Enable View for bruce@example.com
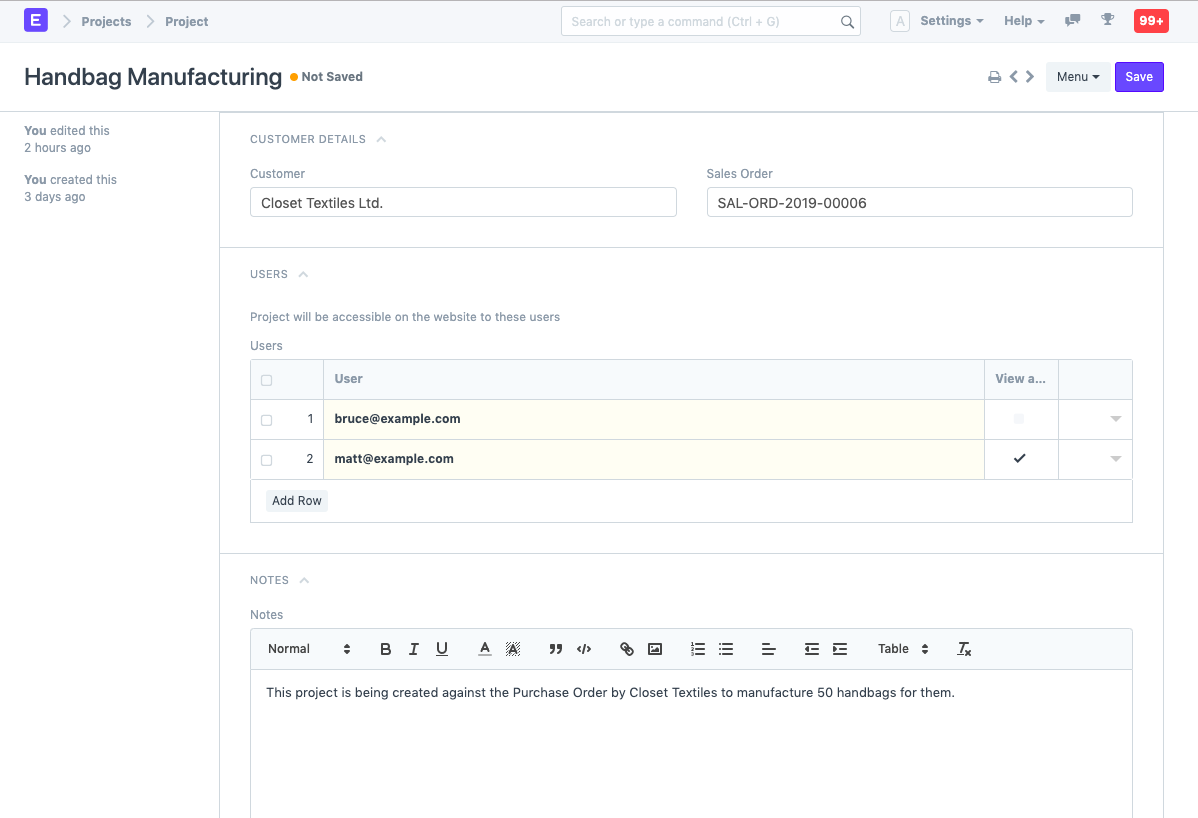The image size is (1198, 818). 1020,419
